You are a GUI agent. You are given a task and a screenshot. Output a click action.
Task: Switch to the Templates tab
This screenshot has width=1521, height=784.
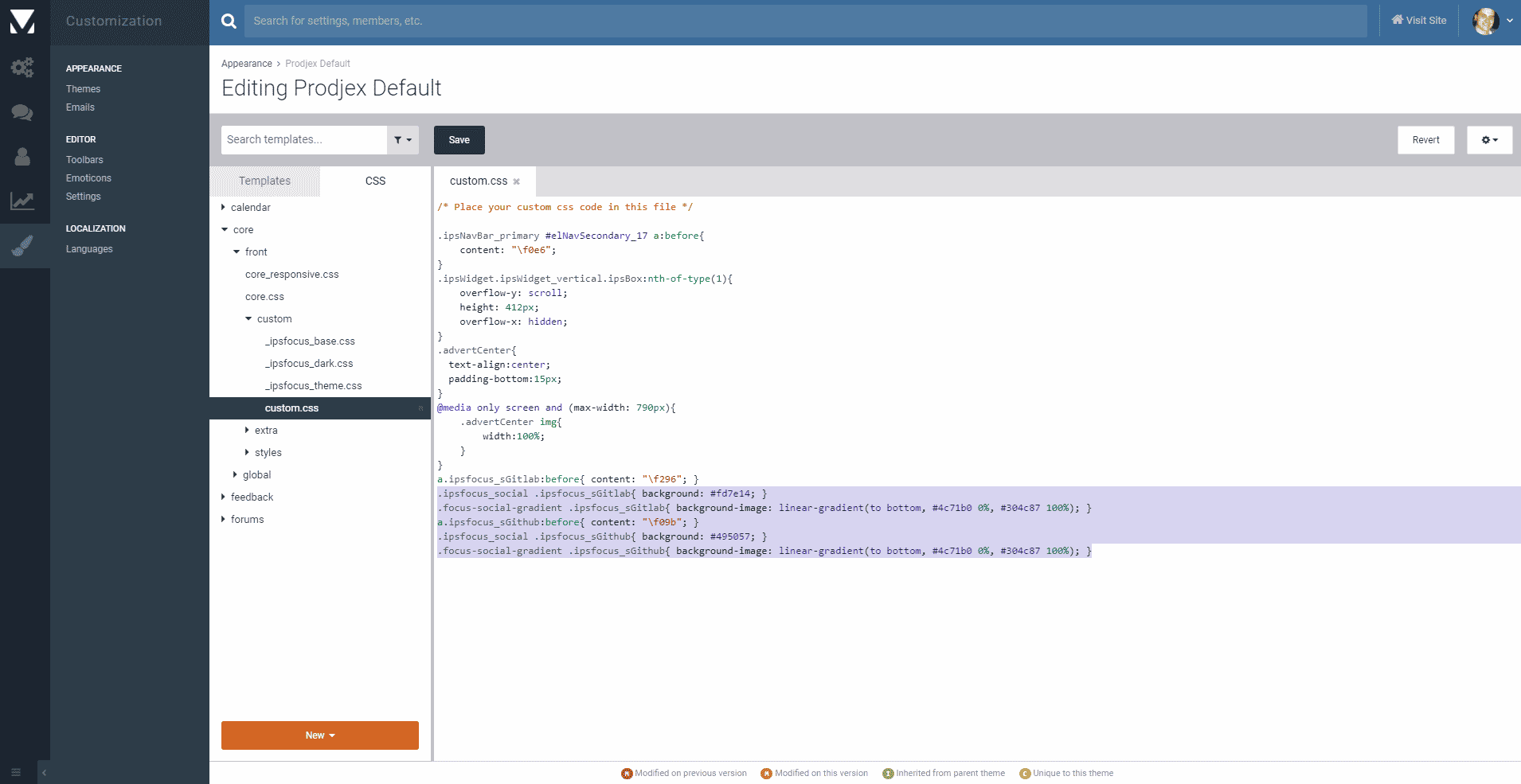[x=264, y=181]
